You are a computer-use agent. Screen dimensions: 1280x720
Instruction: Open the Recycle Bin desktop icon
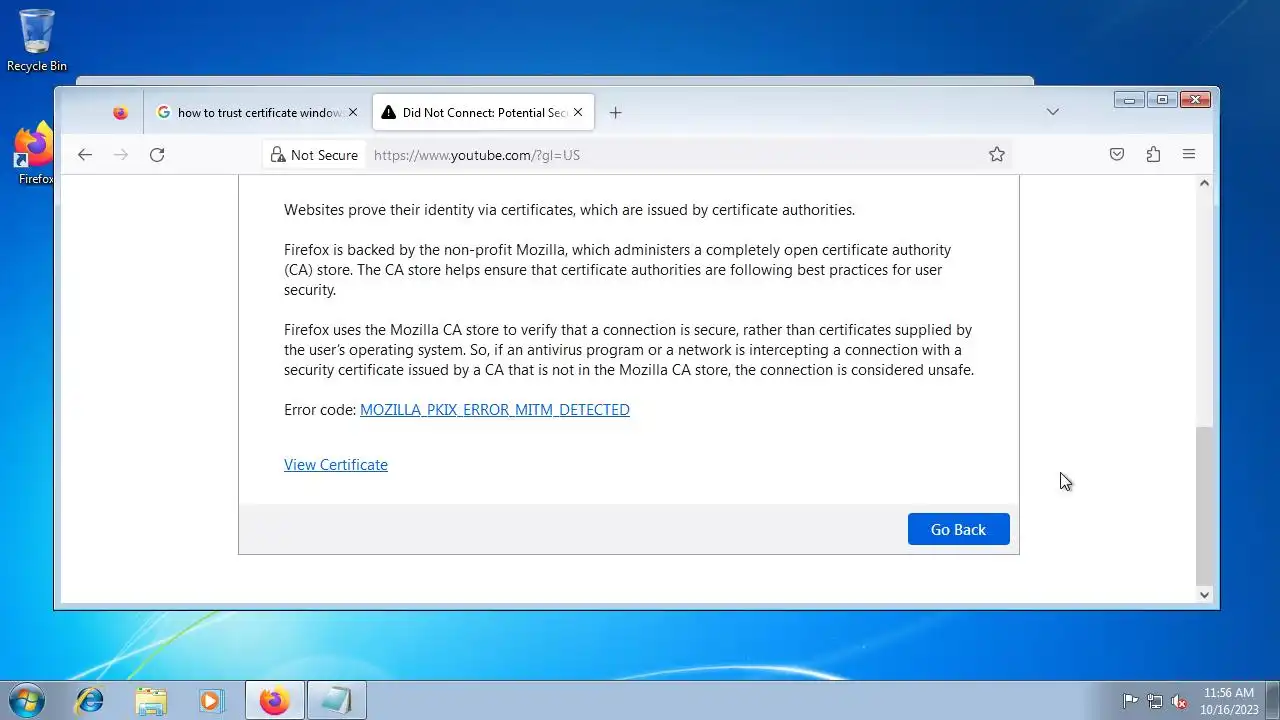tap(37, 40)
